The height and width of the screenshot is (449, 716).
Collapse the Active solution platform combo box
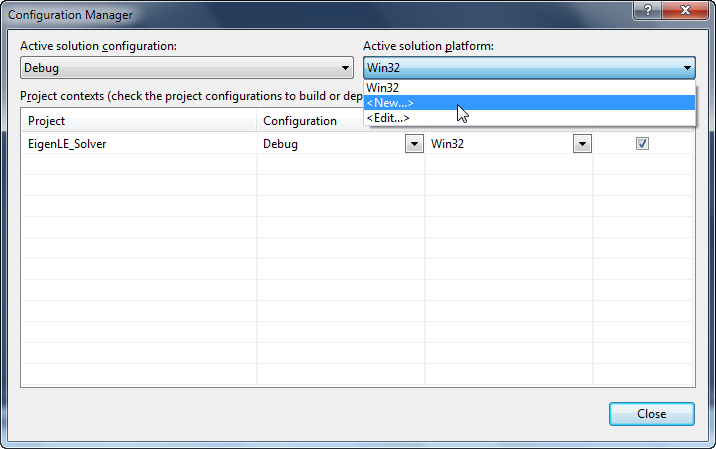tap(686, 68)
